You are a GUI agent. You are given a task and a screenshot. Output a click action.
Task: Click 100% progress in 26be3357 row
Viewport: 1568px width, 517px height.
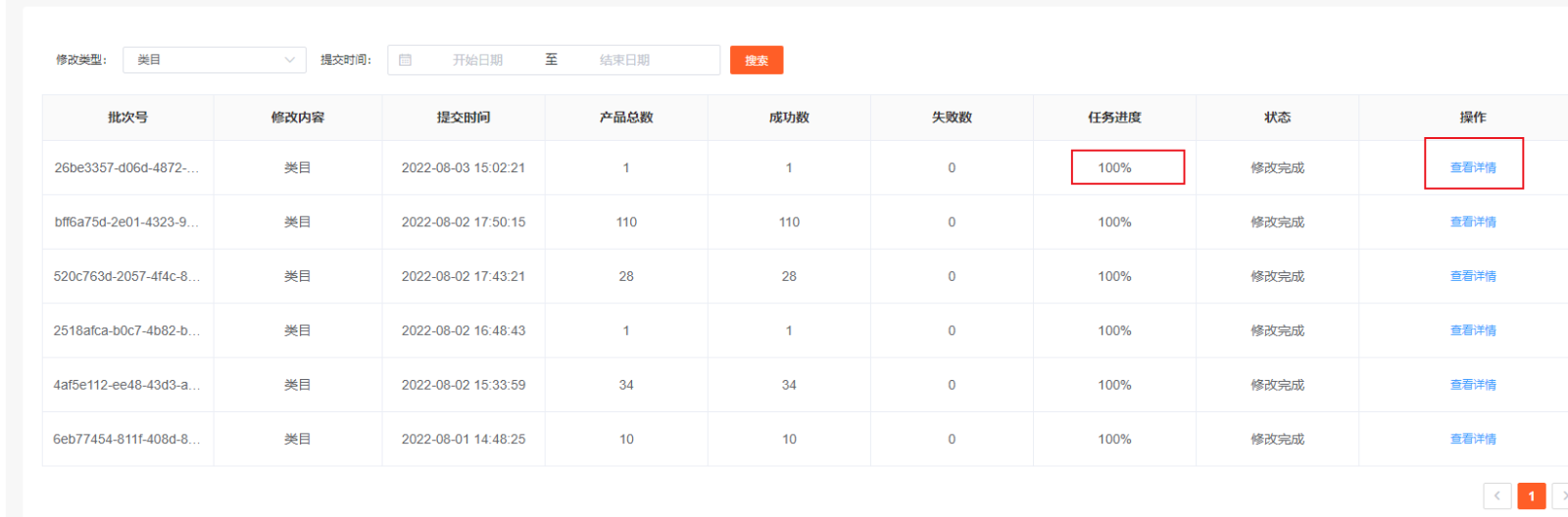pyautogui.click(x=1114, y=167)
